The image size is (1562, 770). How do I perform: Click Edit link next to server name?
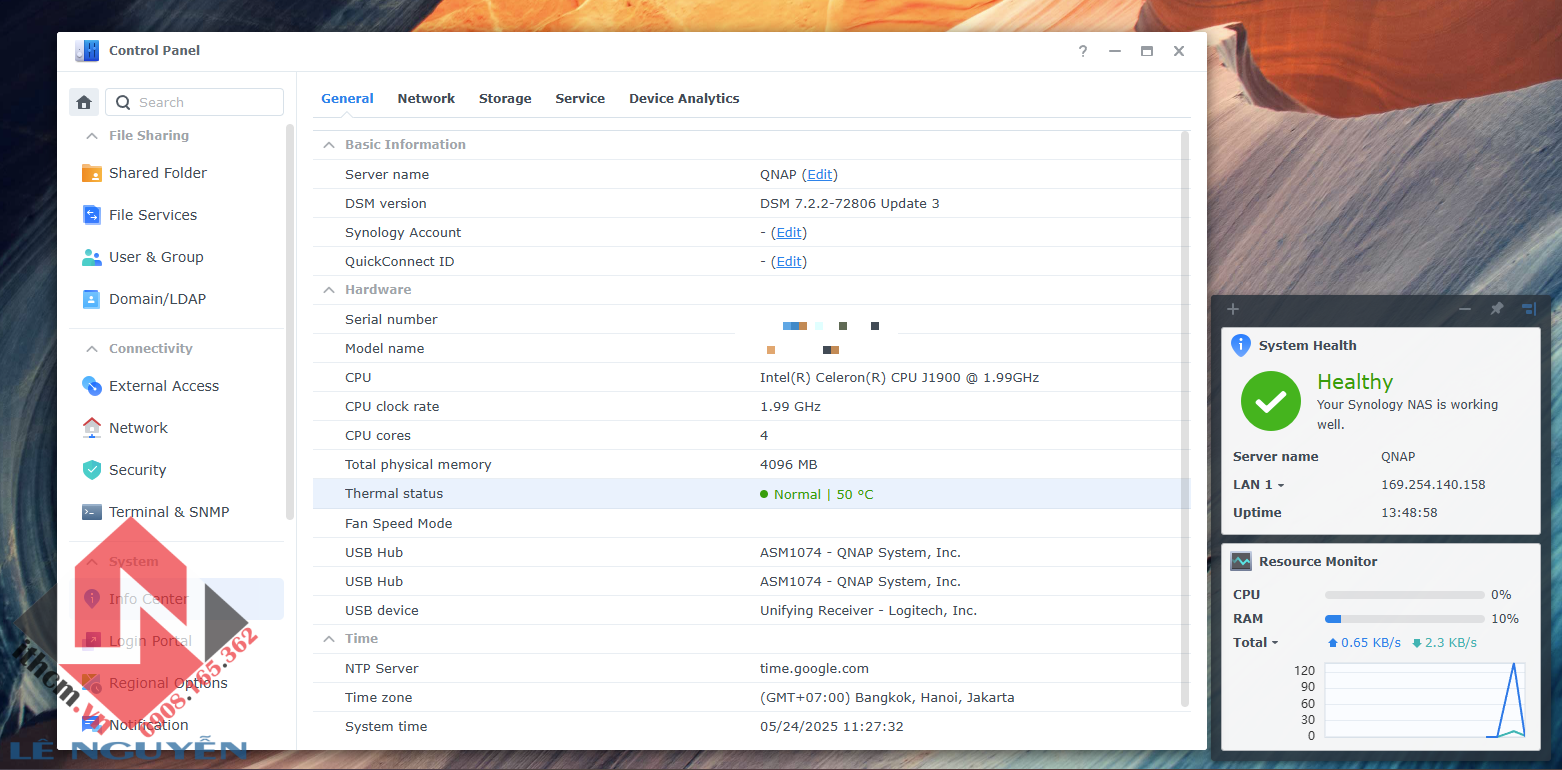(820, 175)
